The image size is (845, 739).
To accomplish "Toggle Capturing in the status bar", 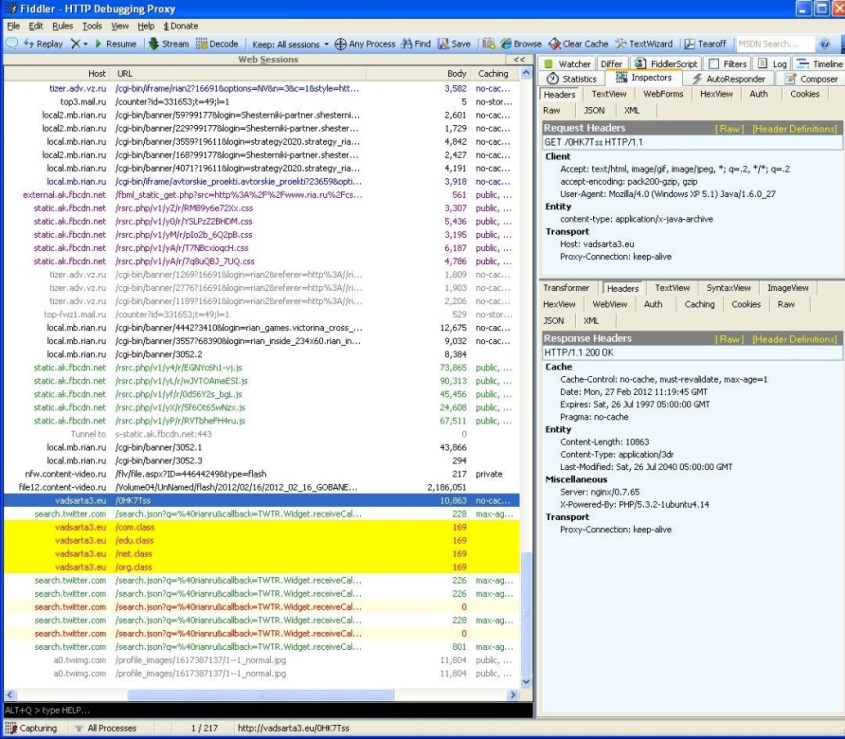I will pyautogui.click(x=32, y=728).
